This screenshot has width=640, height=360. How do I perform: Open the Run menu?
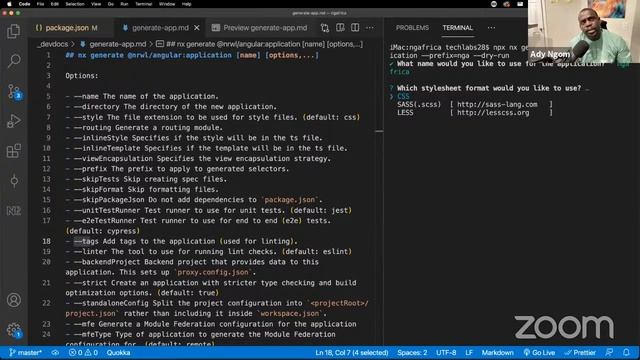pos(124,4)
